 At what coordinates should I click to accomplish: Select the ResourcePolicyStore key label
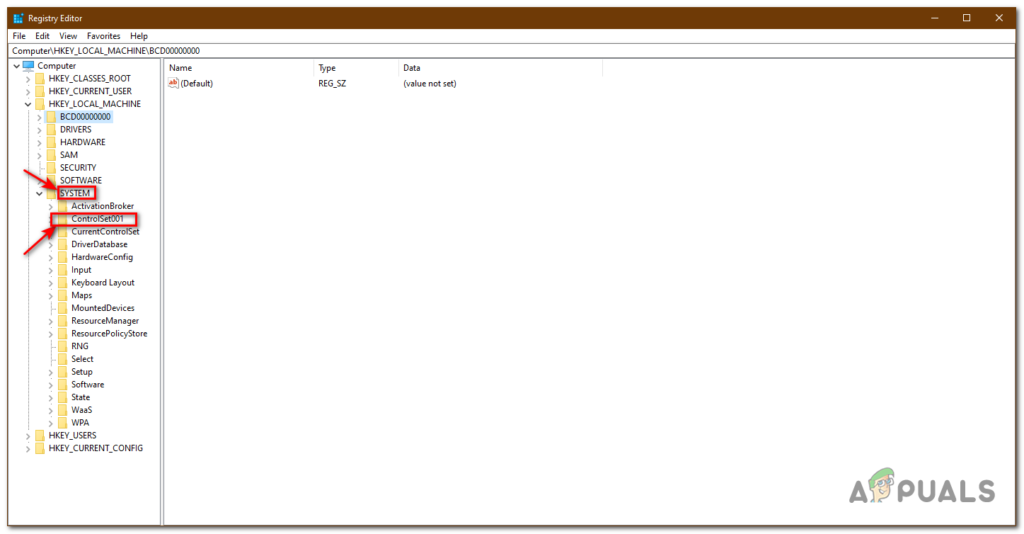click(109, 334)
